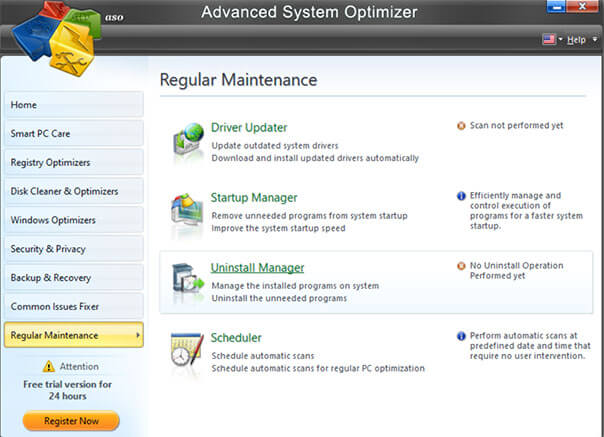
Task: Open the Startup Manager link
Action: click(254, 198)
